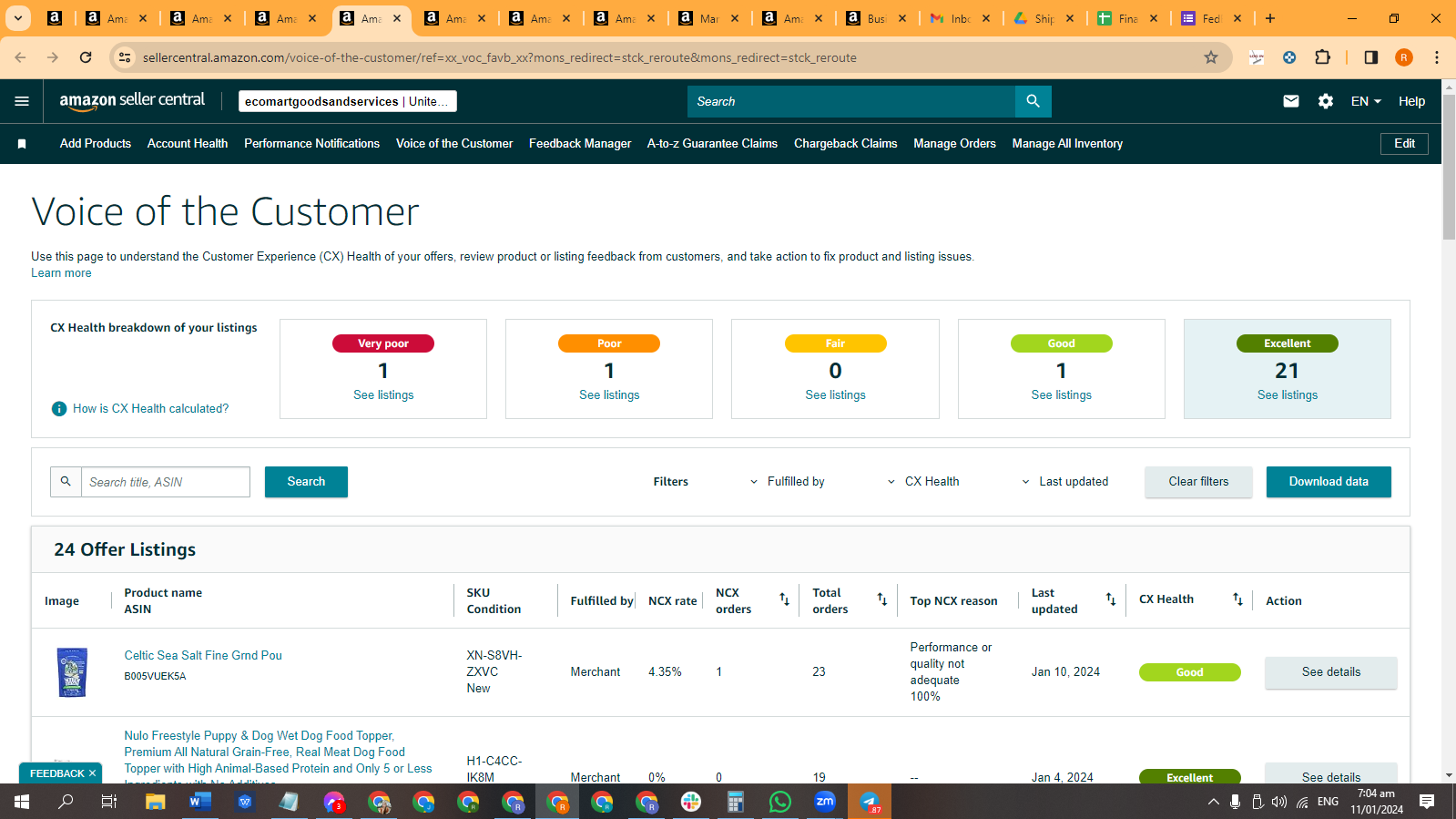Open Help in the Seller Central header

(x=1411, y=101)
